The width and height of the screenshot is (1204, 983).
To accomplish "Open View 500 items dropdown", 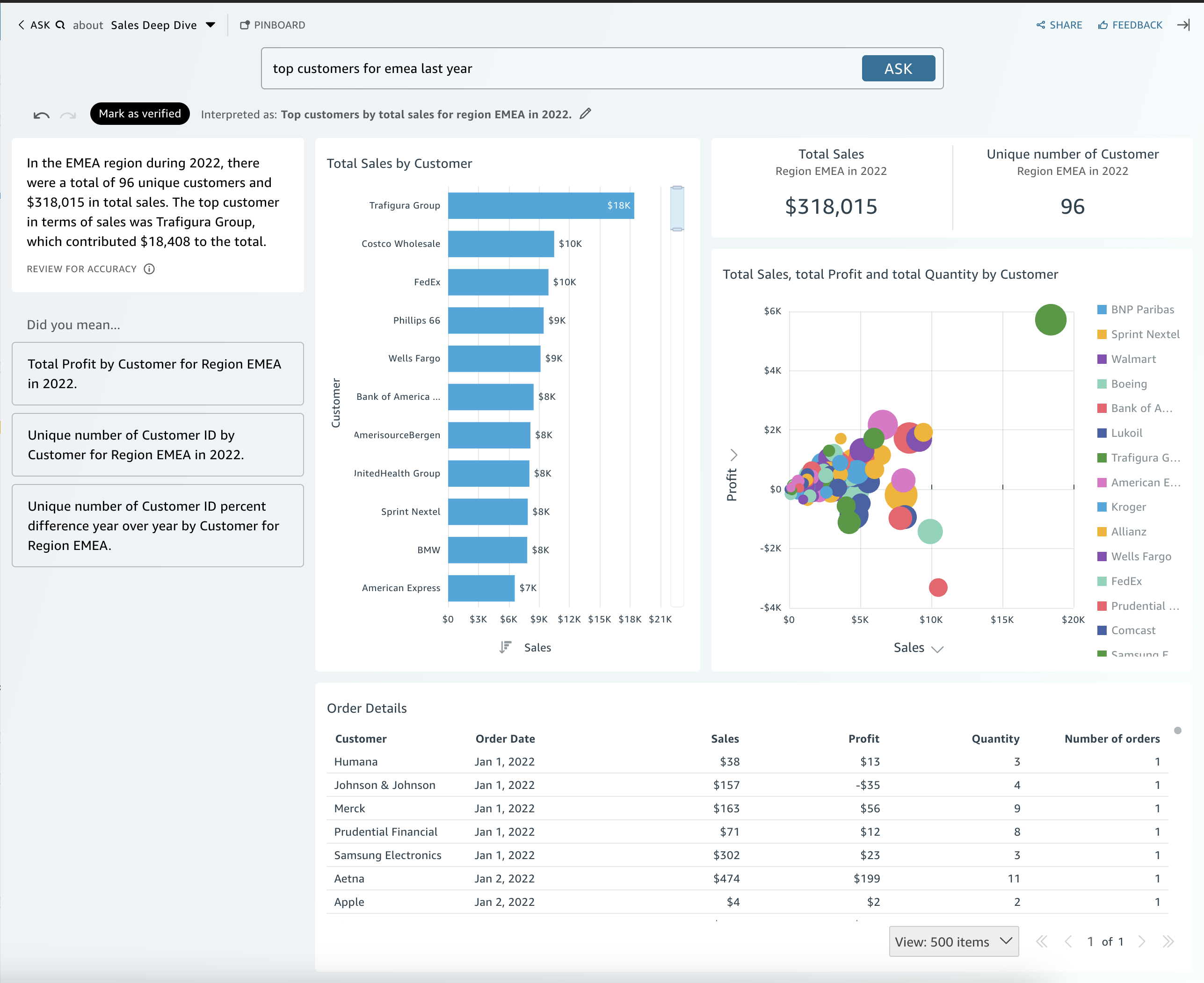I will (x=951, y=940).
